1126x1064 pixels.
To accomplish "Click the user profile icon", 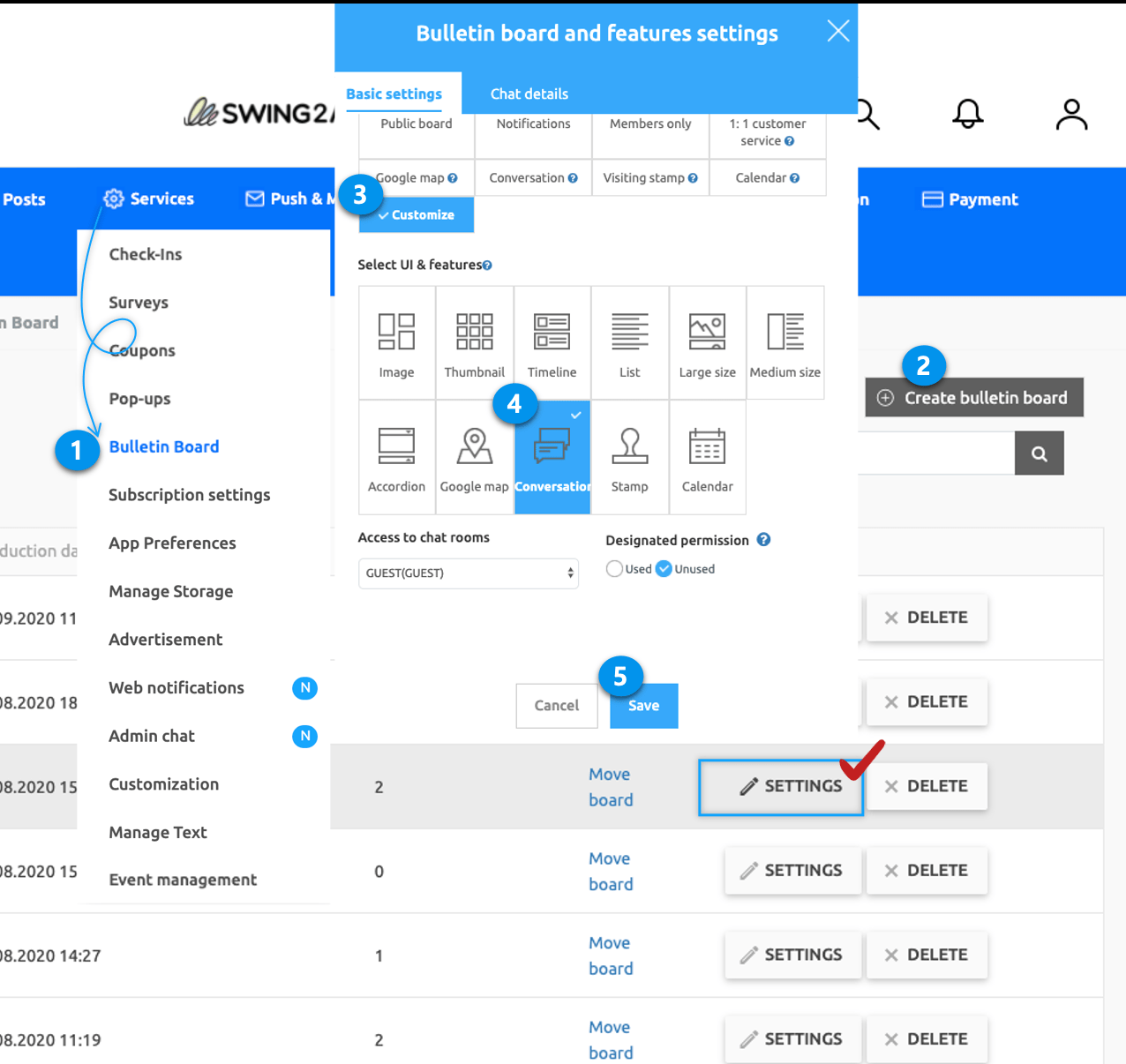I will click(x=1071, y=114).
